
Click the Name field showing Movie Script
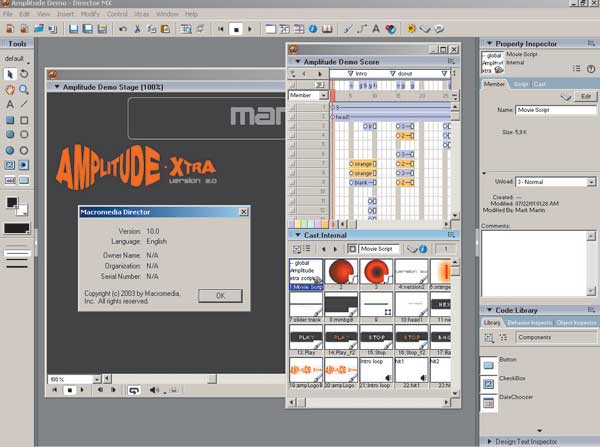(556, 110)
